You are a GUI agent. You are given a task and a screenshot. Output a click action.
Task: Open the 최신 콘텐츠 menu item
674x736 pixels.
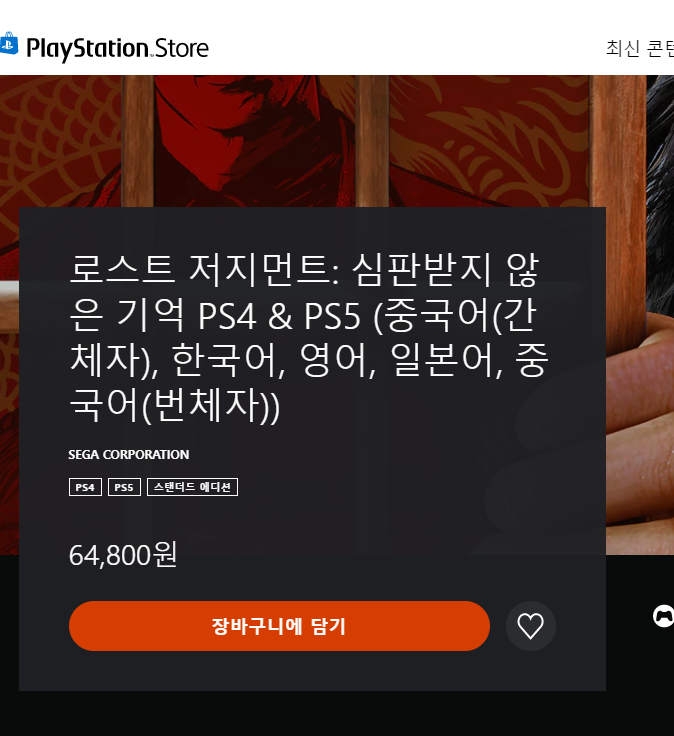[x=640, y=48]
